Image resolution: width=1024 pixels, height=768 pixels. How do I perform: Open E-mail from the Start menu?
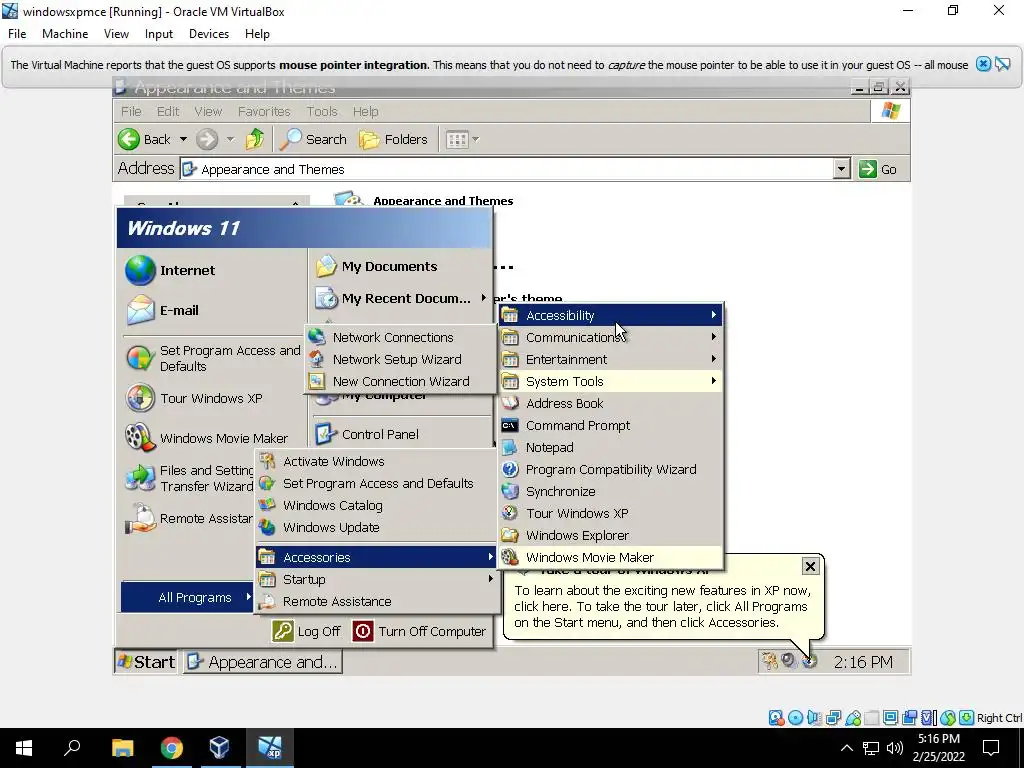pyautogui.click(x=163, y=310)
